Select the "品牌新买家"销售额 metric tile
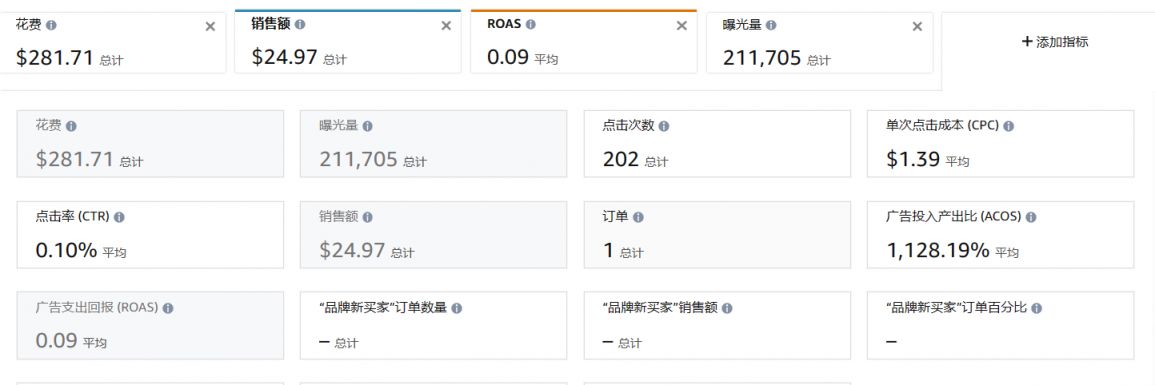The height and width of the screenshot is (385, 1155). [717, 325]
